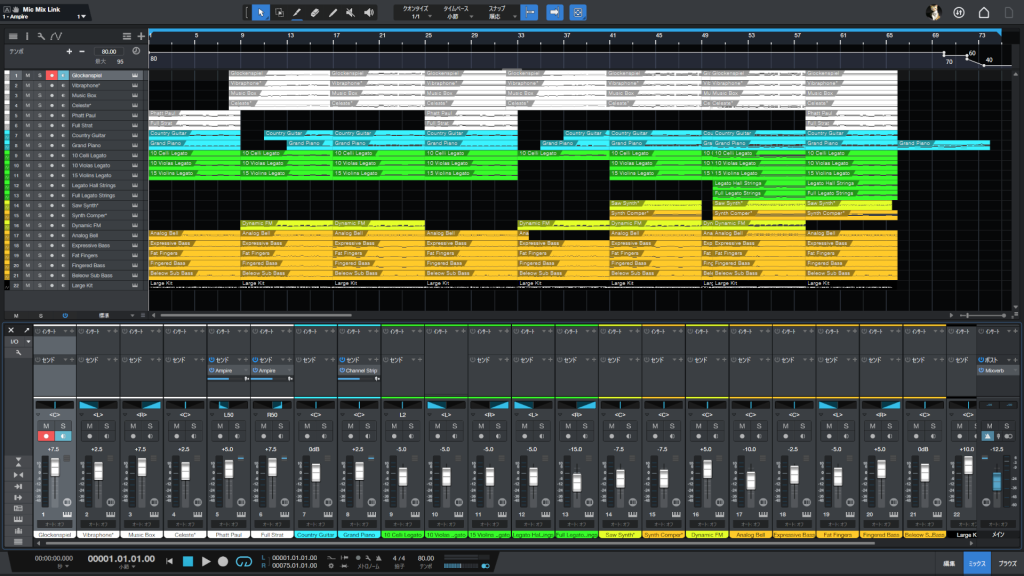Select the Eraser tool
The image size is (1024, 576).
coord(314,12)
